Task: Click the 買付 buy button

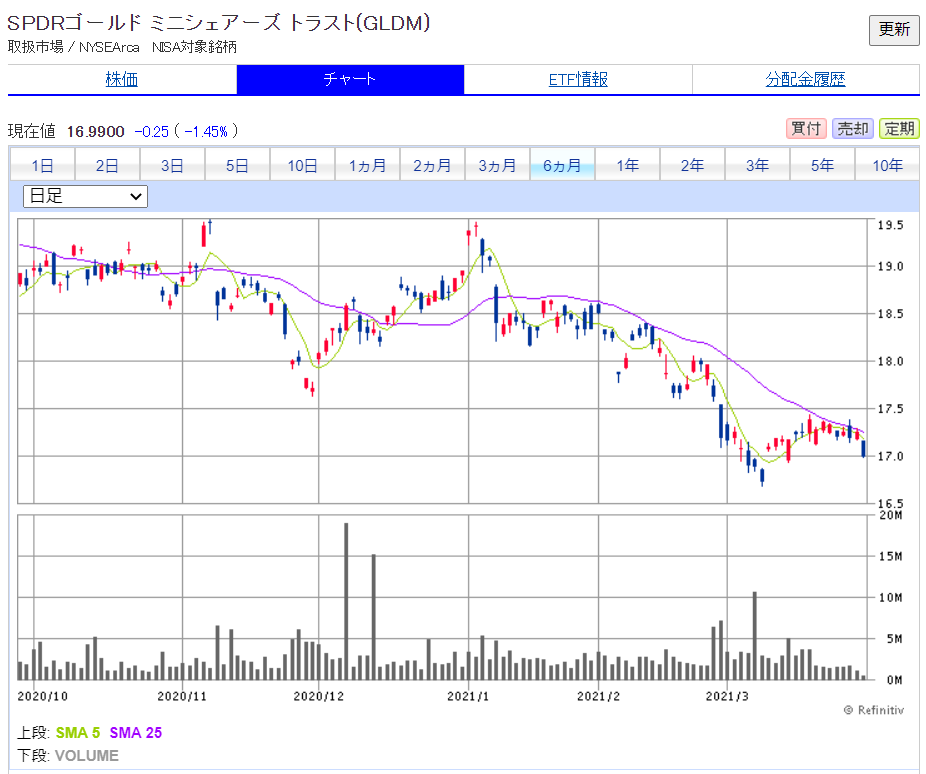Action: coord(806,129)
